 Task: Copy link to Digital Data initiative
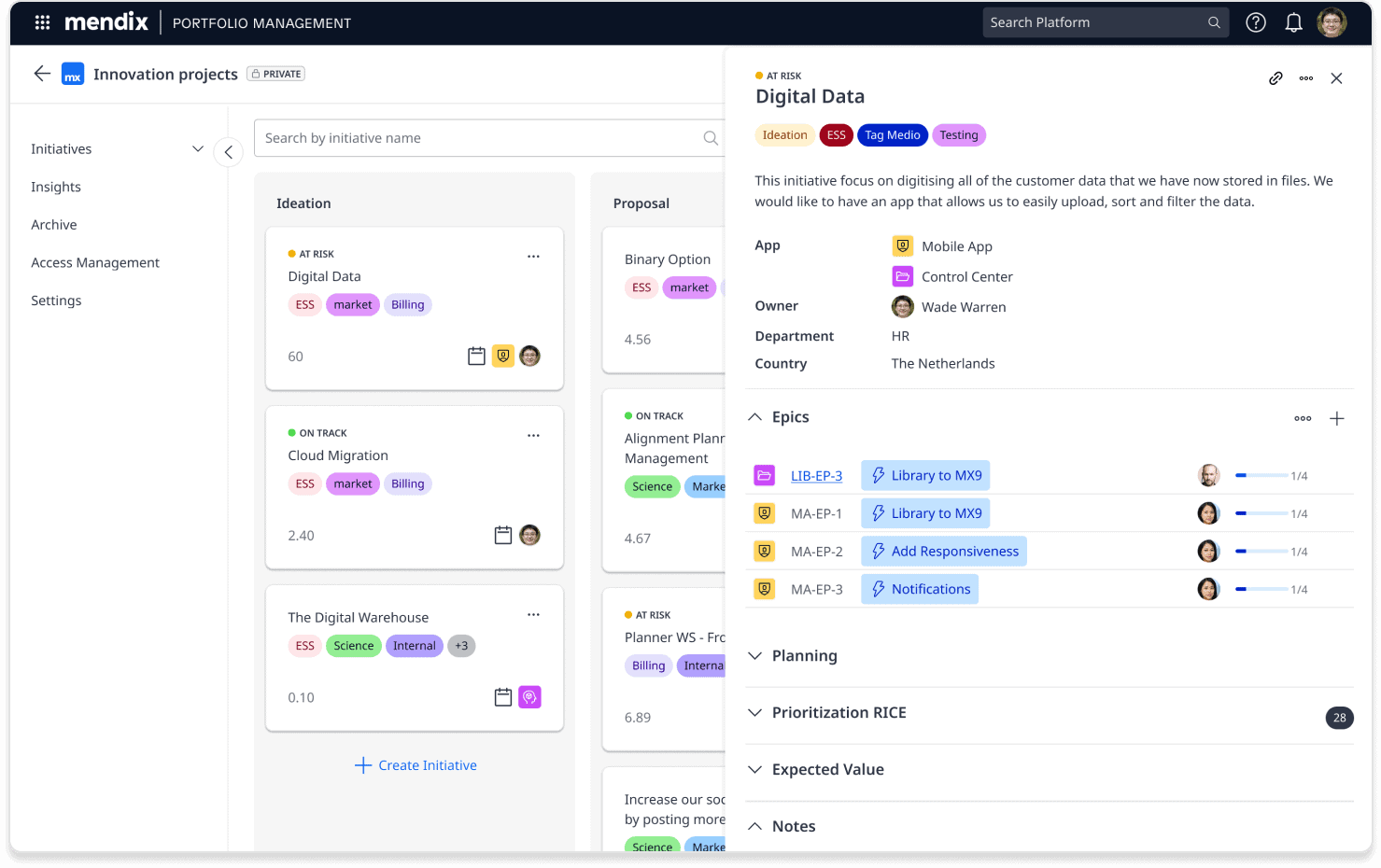(x=1275, y=78)
